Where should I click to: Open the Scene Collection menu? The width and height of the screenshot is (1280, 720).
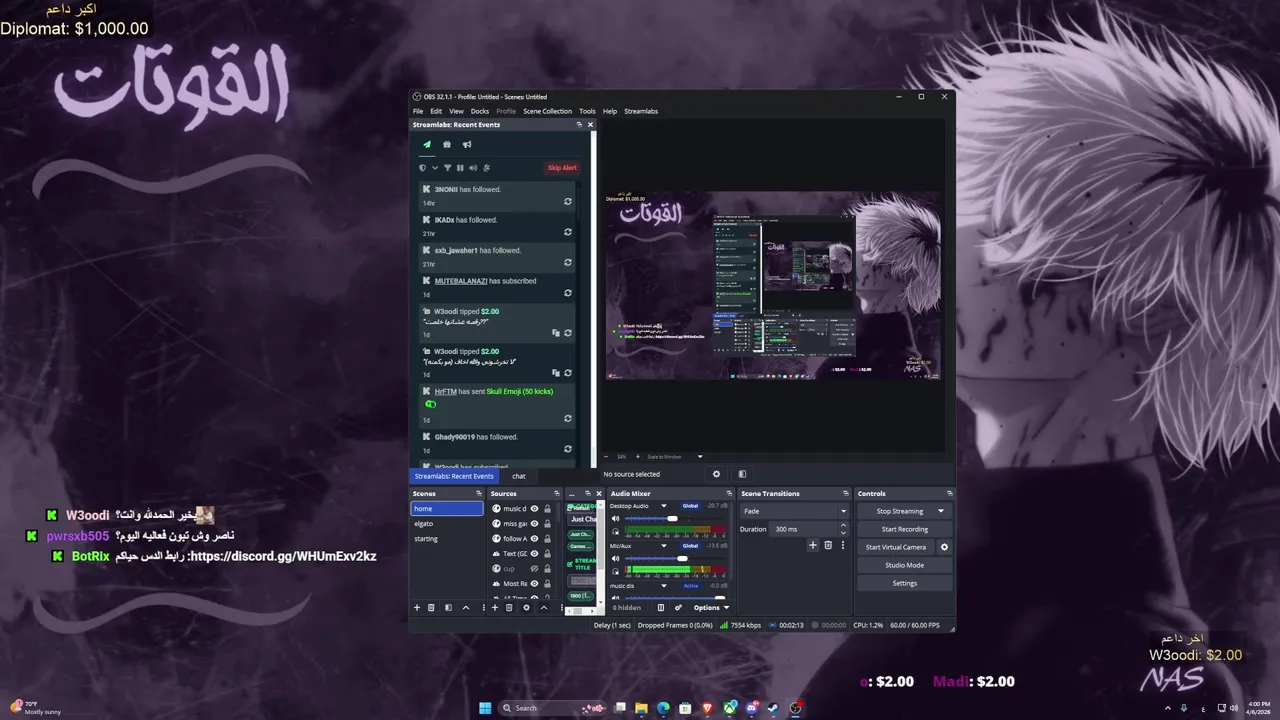(547, 111)
